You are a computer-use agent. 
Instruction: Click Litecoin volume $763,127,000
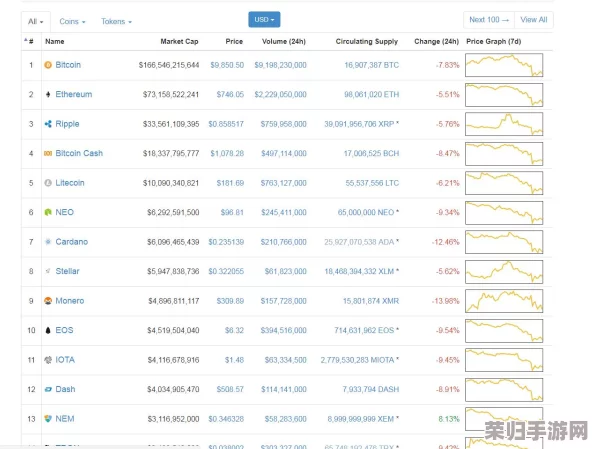(x=283, y=183)
